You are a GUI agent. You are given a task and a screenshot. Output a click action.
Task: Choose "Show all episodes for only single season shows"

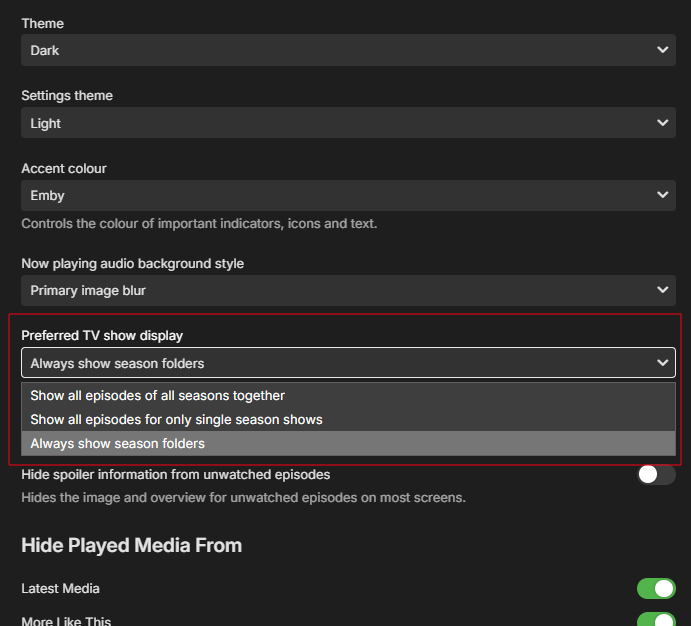[x=177, y=419]
